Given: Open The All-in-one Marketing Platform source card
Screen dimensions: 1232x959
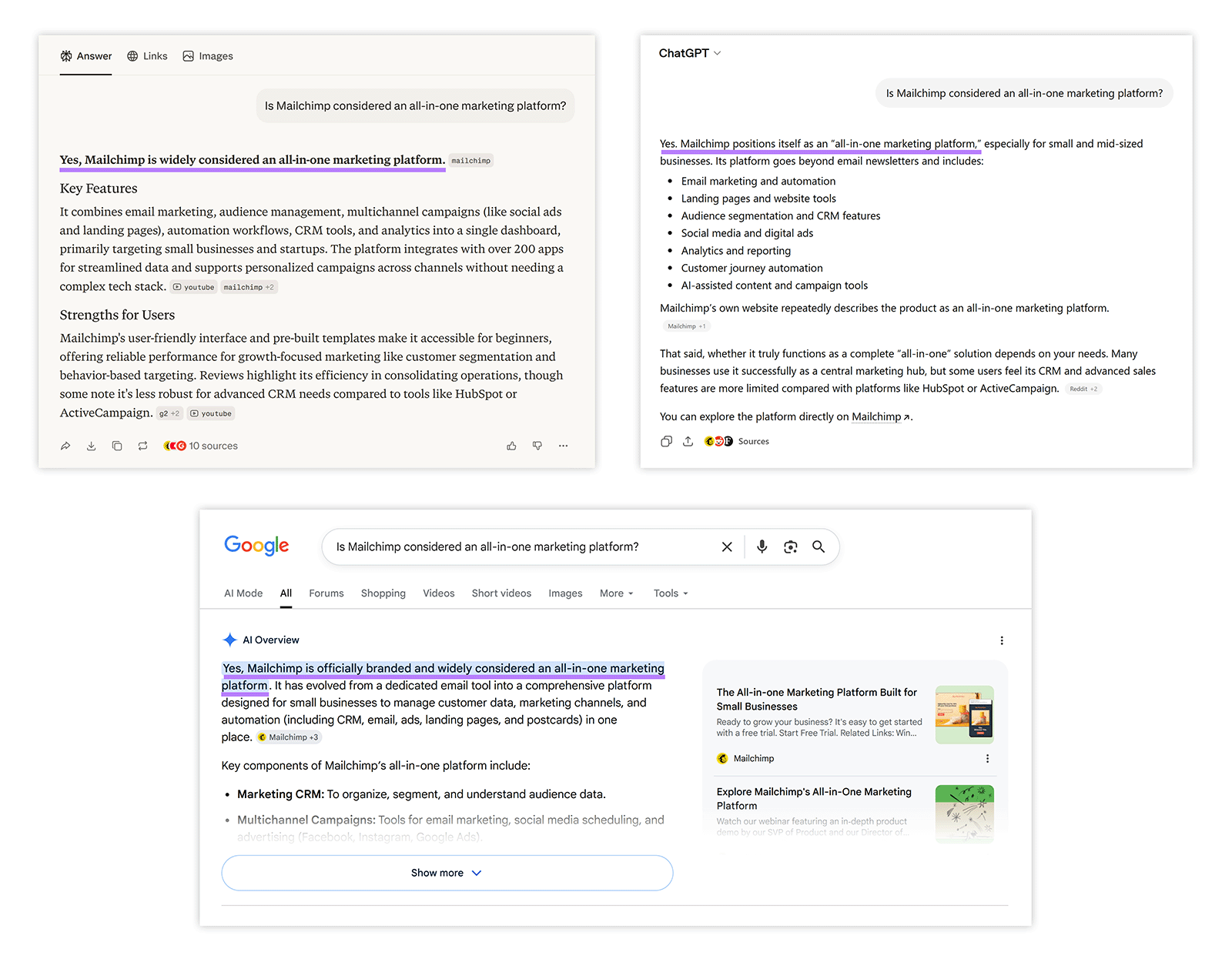Looking at the screenshot, I should [x=817, y=699].
